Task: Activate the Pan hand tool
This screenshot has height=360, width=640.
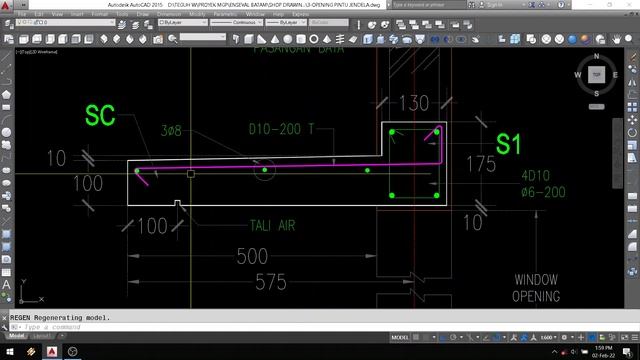Action: (x=616, y=39)
